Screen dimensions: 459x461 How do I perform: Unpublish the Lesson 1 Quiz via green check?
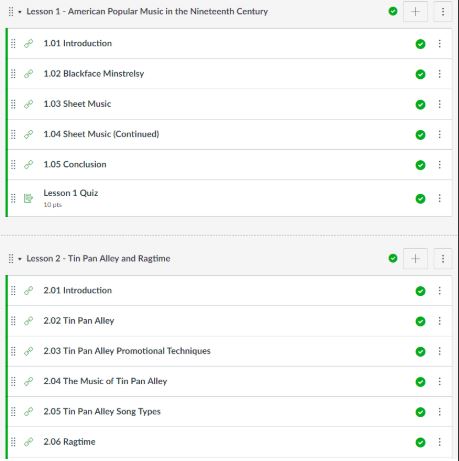coord(420,199)
